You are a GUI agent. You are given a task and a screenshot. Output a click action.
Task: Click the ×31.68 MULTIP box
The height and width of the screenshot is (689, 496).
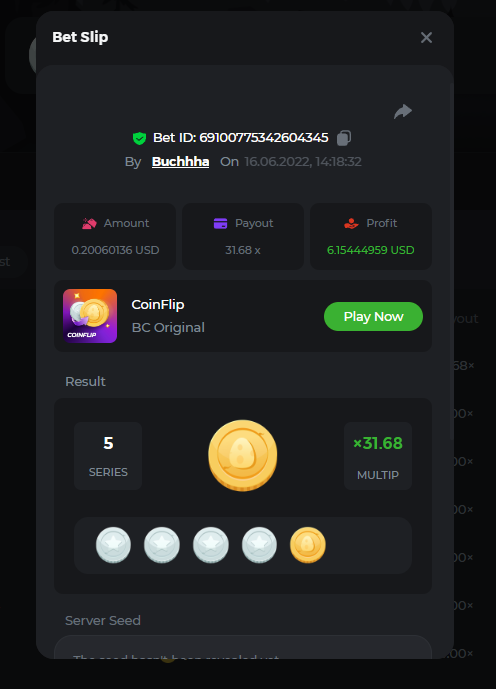coord(378,456)
